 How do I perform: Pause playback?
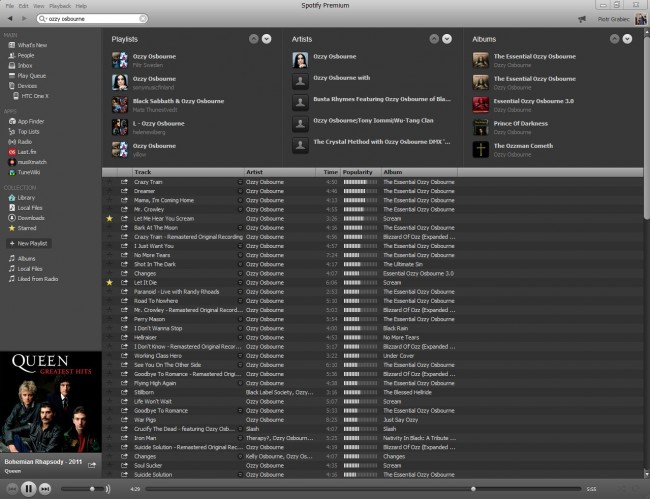click(28, 489)
